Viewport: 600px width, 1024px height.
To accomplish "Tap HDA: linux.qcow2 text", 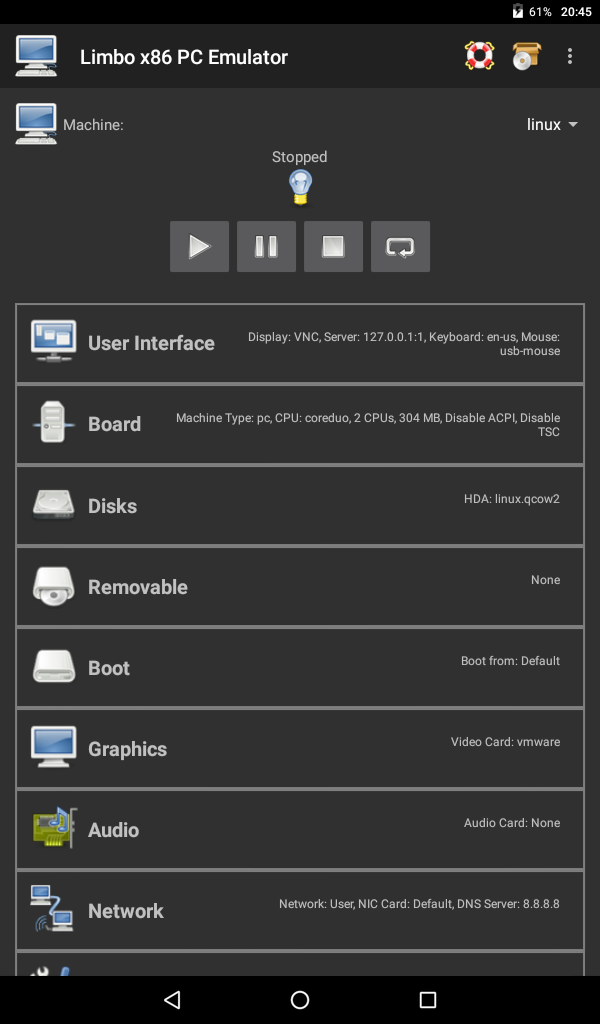I will 512,498.
